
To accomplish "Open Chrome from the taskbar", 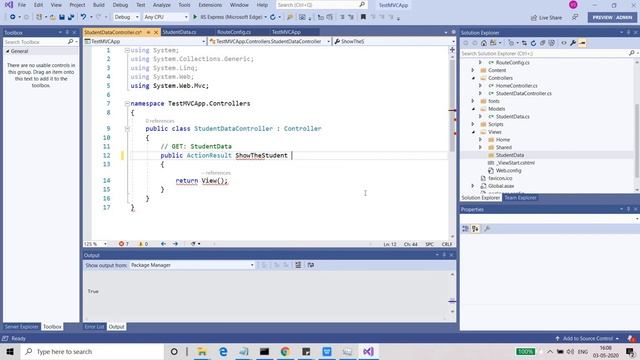I will pyautogui.click(x=285, y=351).
